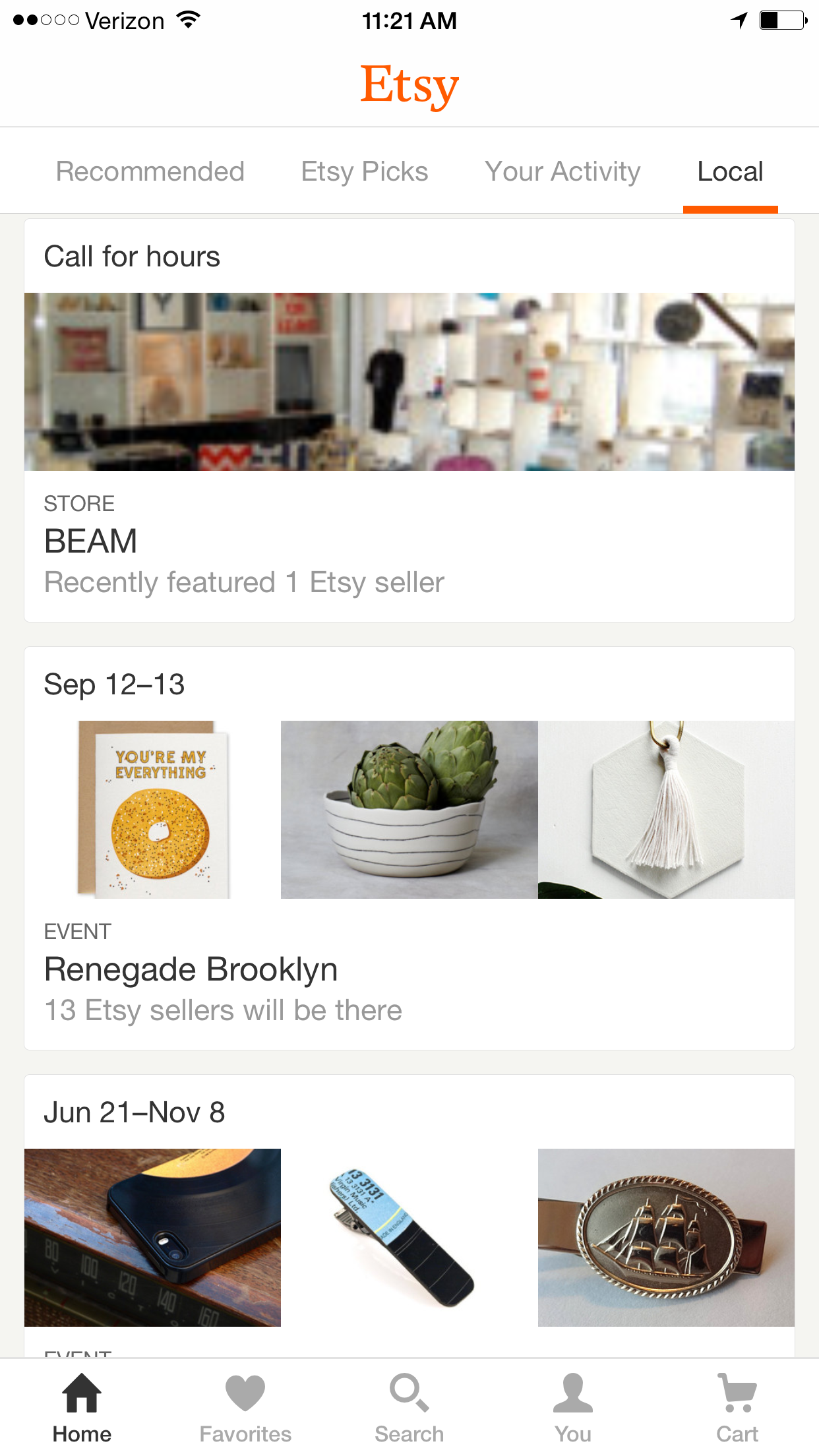Open the You profile icon
Image resolution: width=819 pixels, height=1456 pixels.
tap(572, 1393)
